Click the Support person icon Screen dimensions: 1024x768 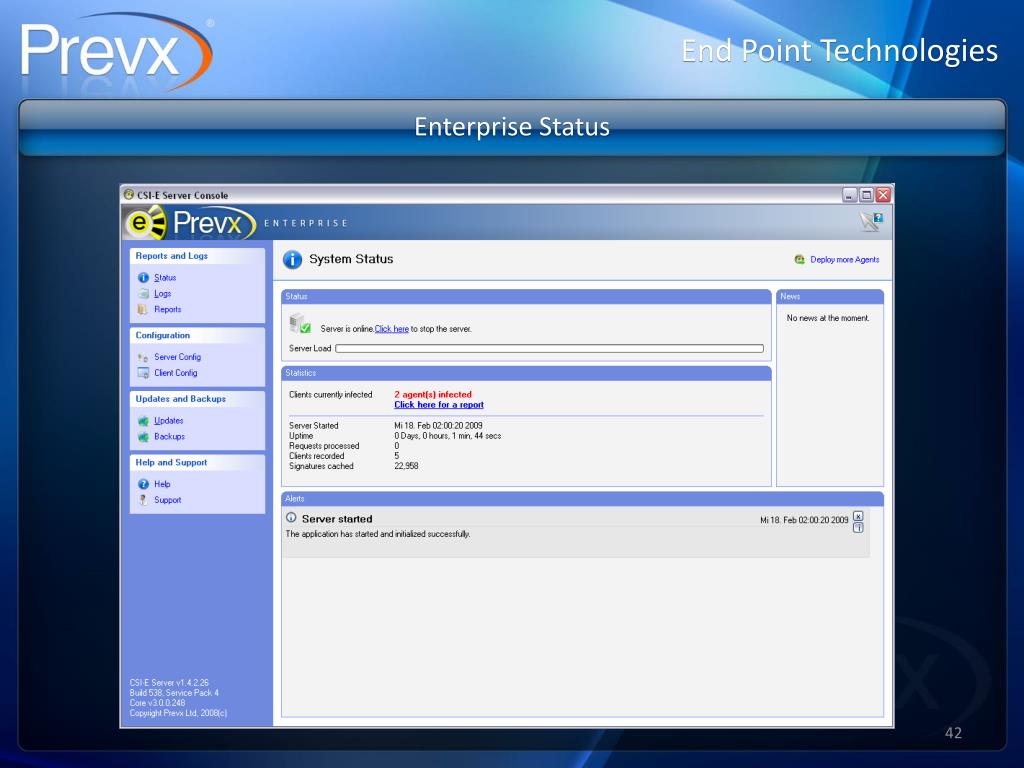pyautogui.click(x=143, y=500)
